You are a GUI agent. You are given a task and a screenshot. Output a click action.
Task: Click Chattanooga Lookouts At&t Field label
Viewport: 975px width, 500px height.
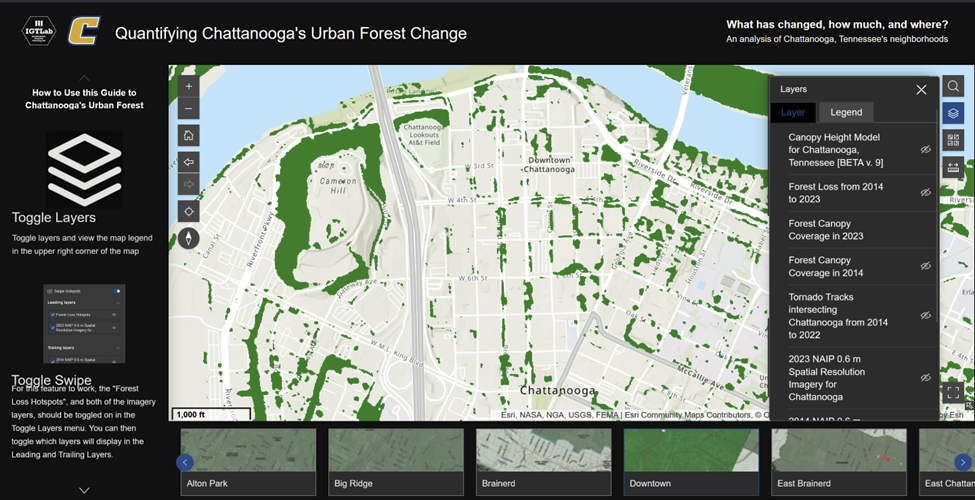coord(424,134)
